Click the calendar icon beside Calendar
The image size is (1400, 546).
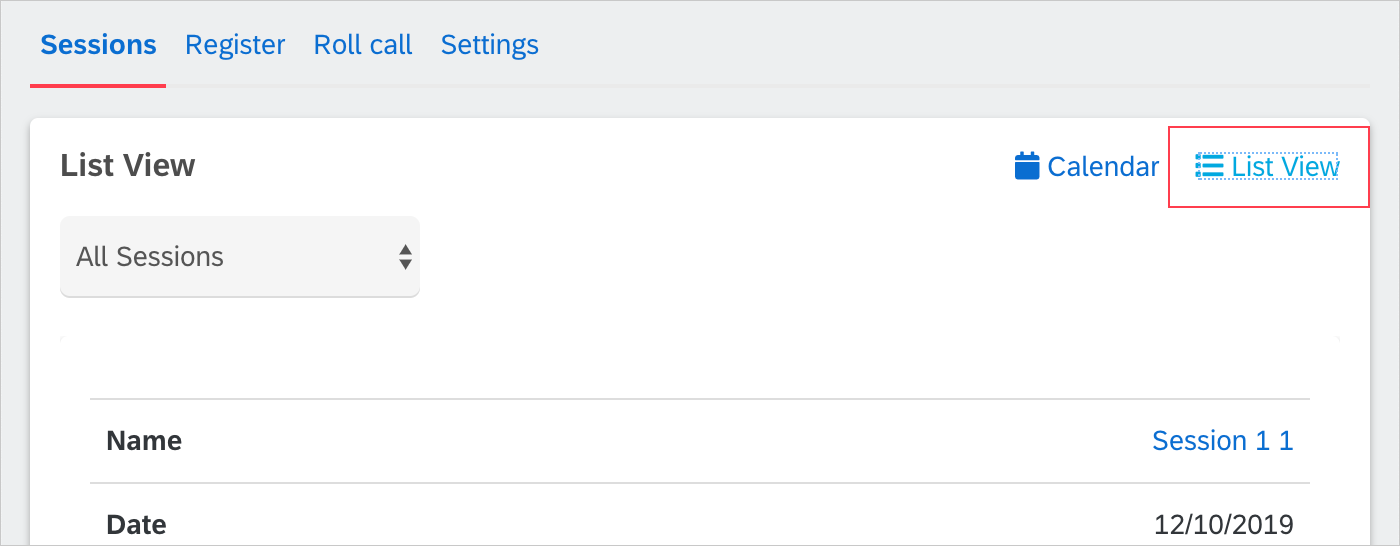coord(1027,166)
